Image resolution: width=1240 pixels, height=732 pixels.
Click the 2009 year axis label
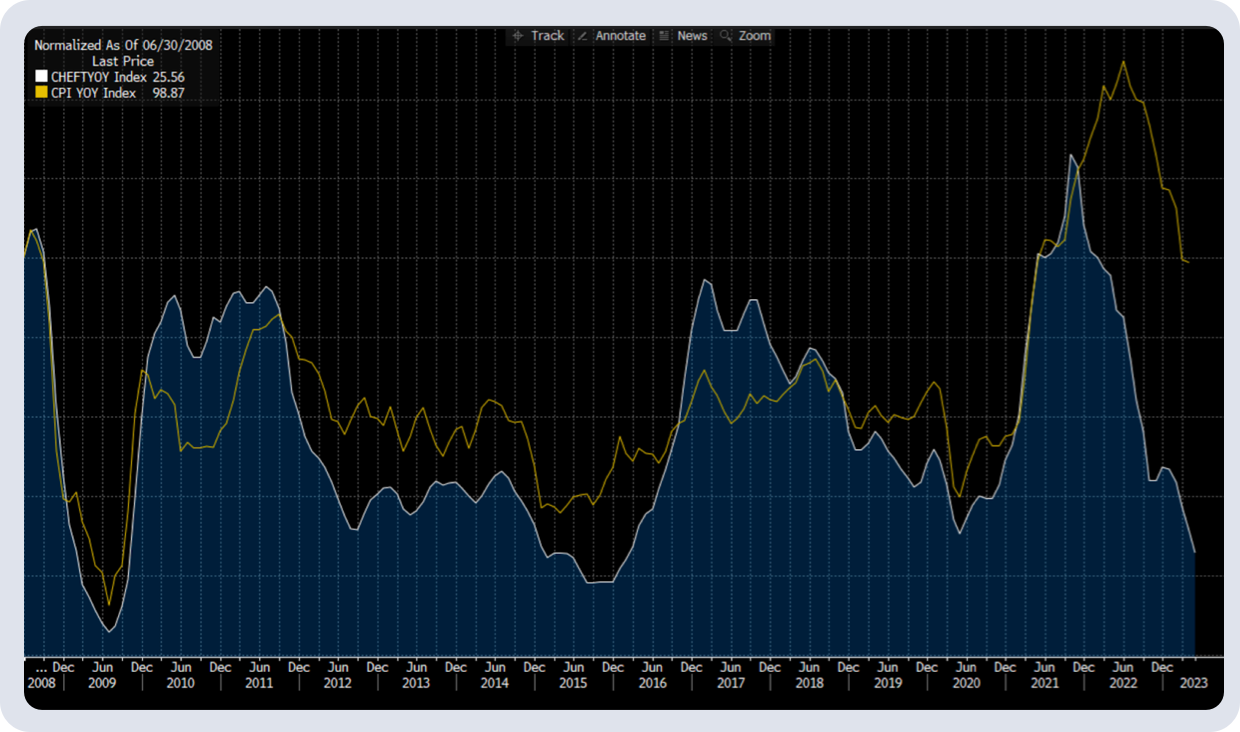[x=102, y=683]
